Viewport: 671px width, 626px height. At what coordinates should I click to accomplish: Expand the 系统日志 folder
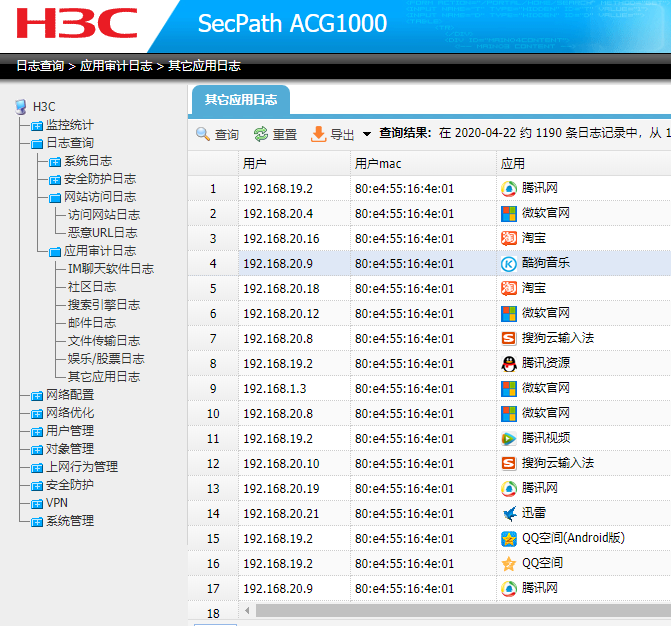tap(55, 162)
